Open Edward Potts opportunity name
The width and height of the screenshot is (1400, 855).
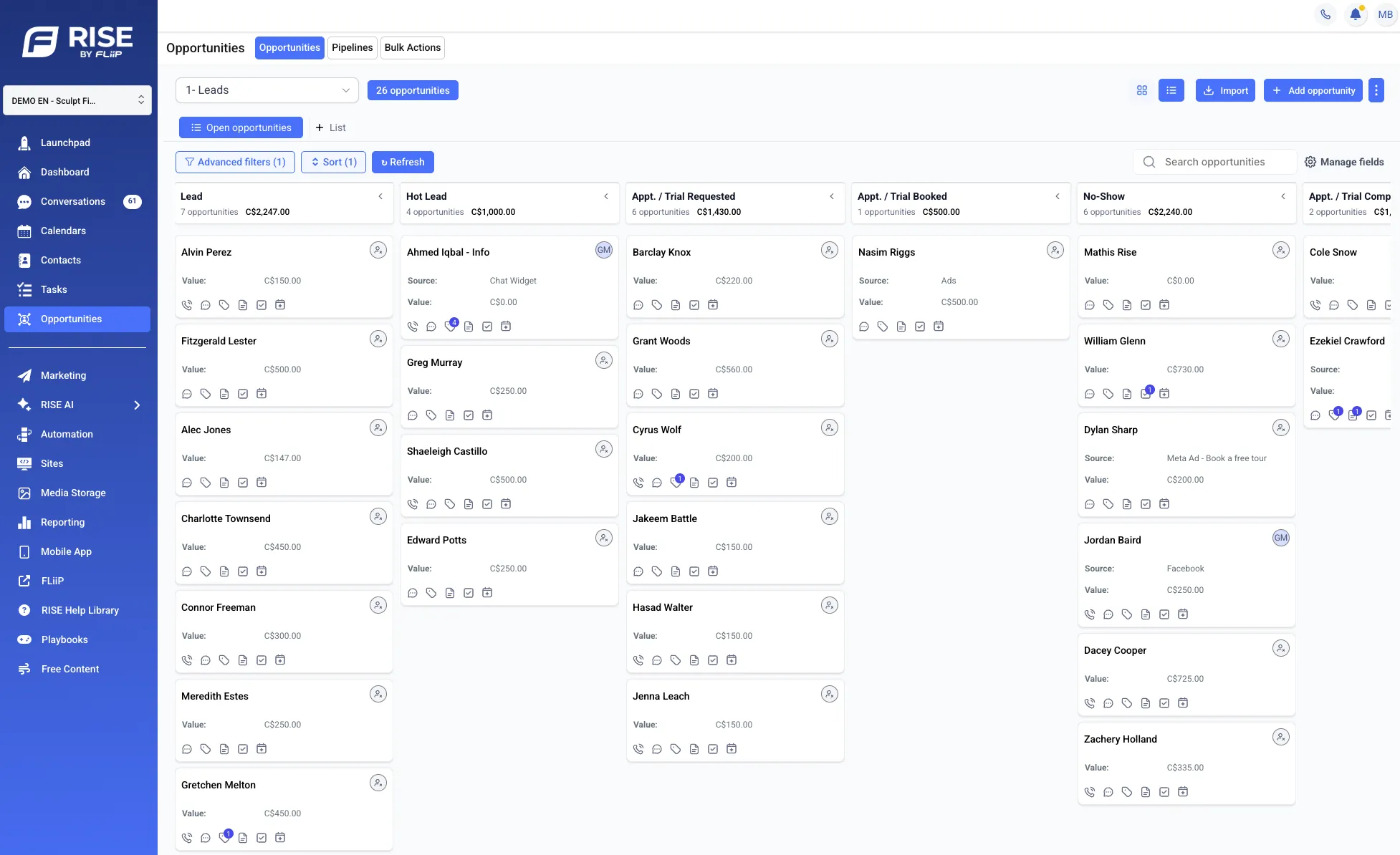(x=436, y=540)
